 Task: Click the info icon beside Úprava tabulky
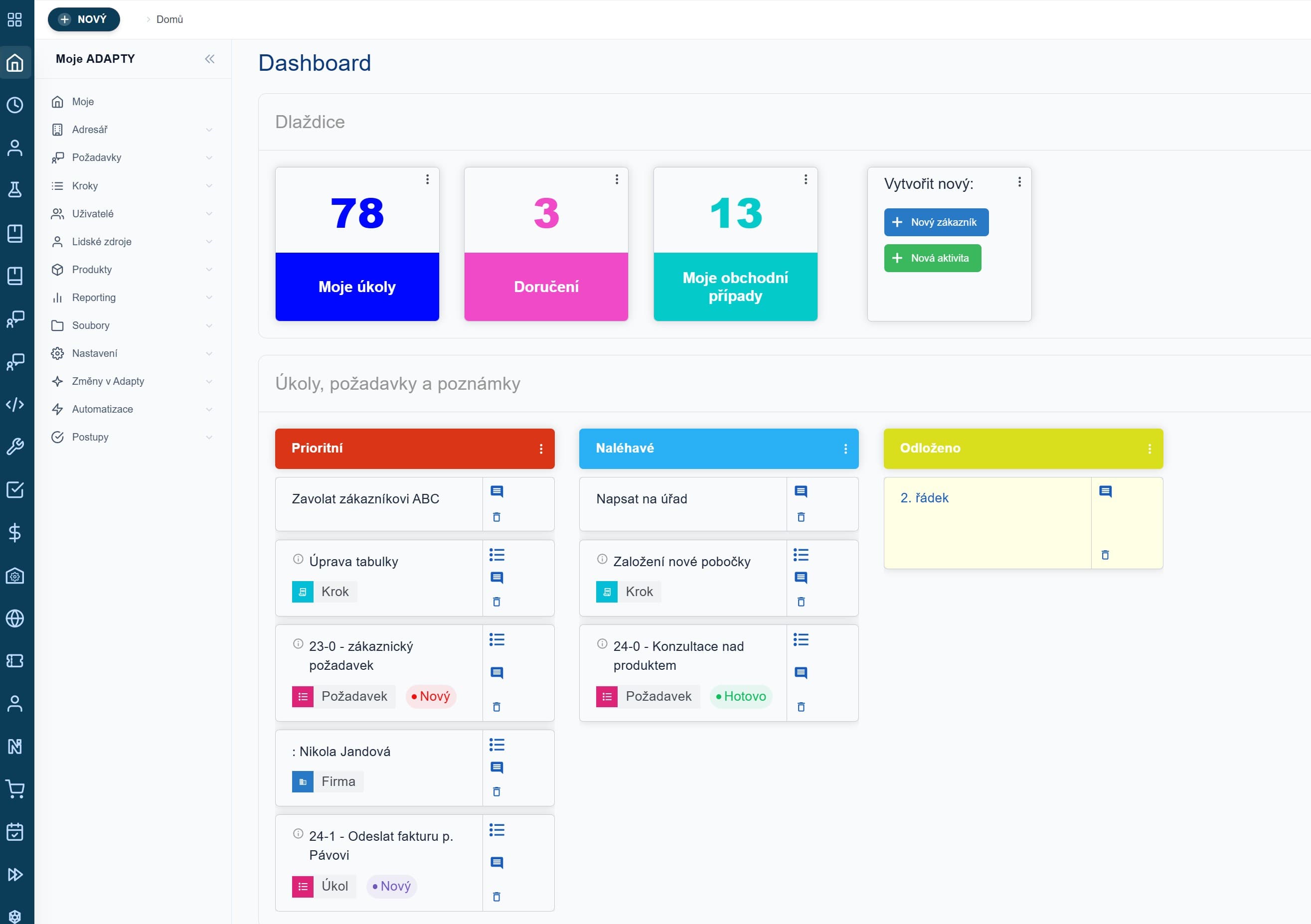click(x=298, y=559)
